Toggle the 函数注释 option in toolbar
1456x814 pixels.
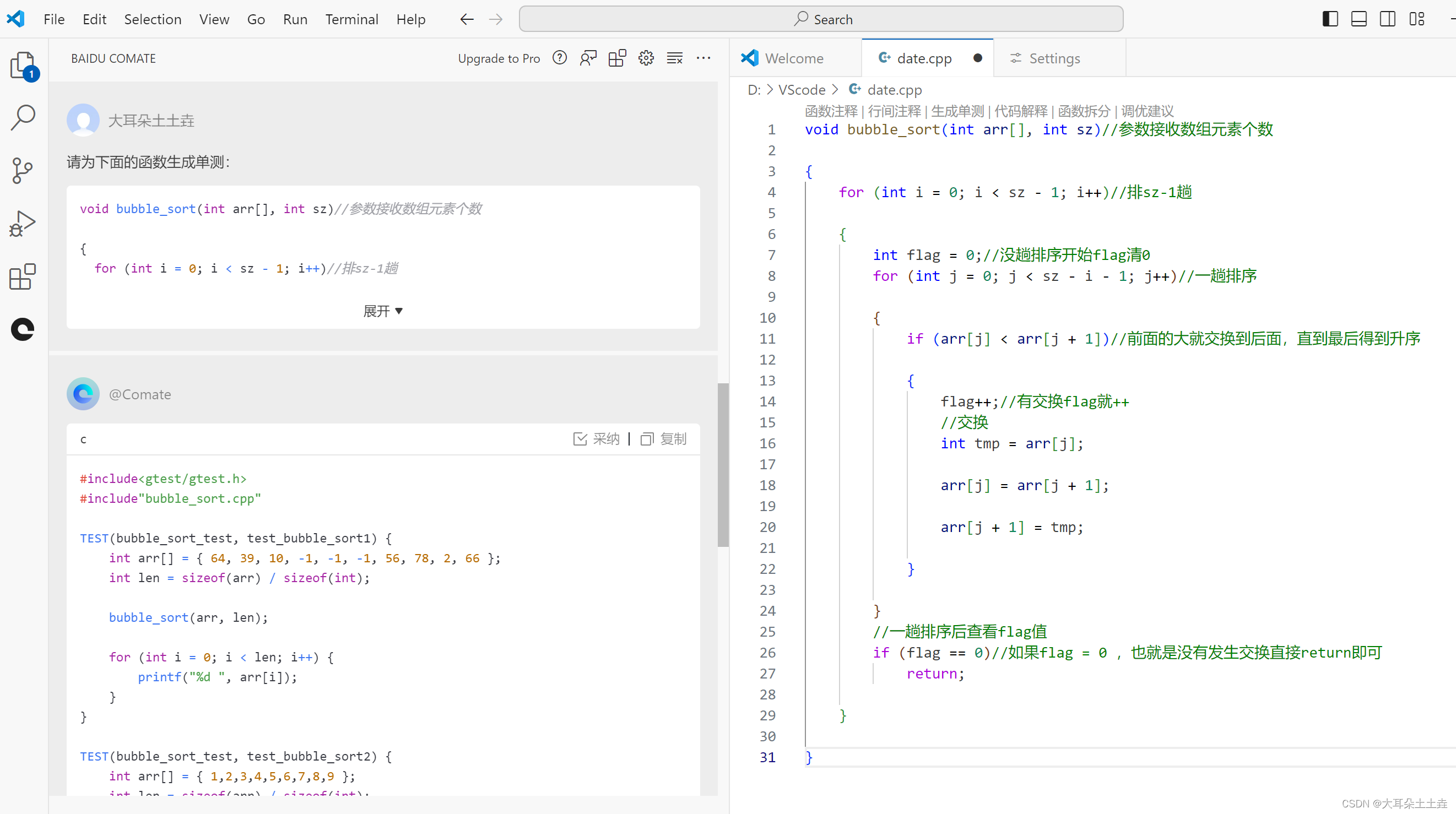tap(830, 110)
